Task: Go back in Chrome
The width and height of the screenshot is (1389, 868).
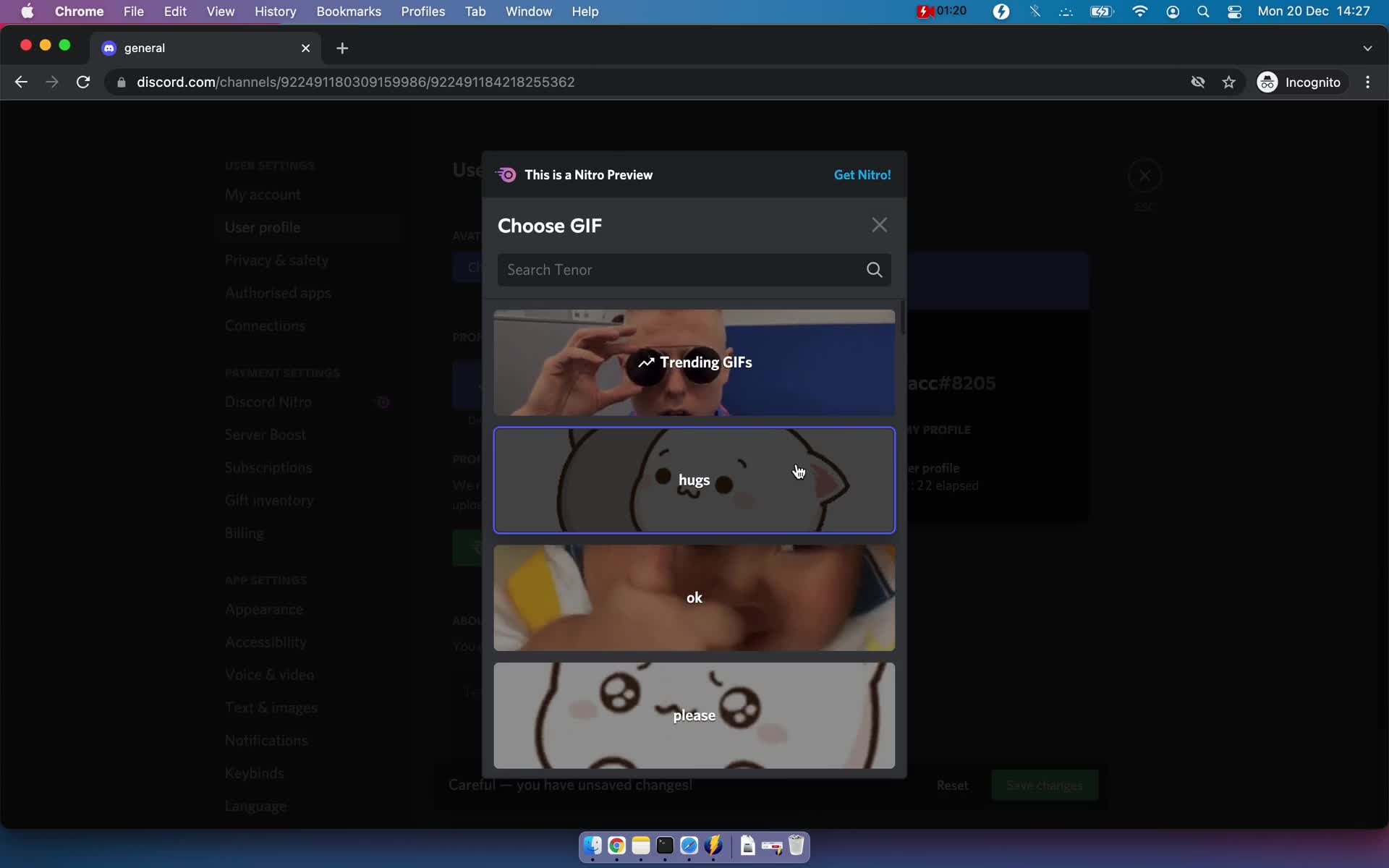Action: coord(21,82)
